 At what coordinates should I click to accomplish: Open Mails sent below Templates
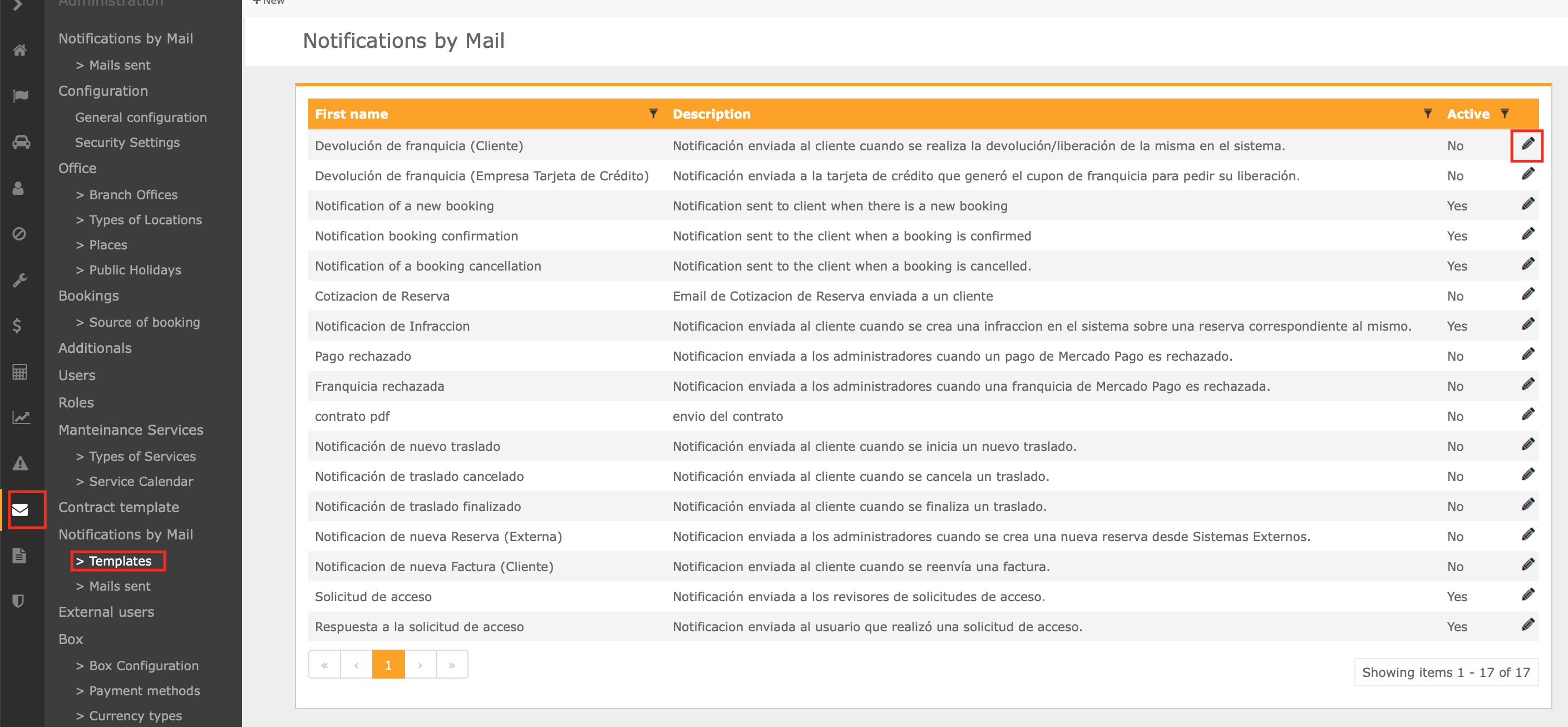click(113, 586)
